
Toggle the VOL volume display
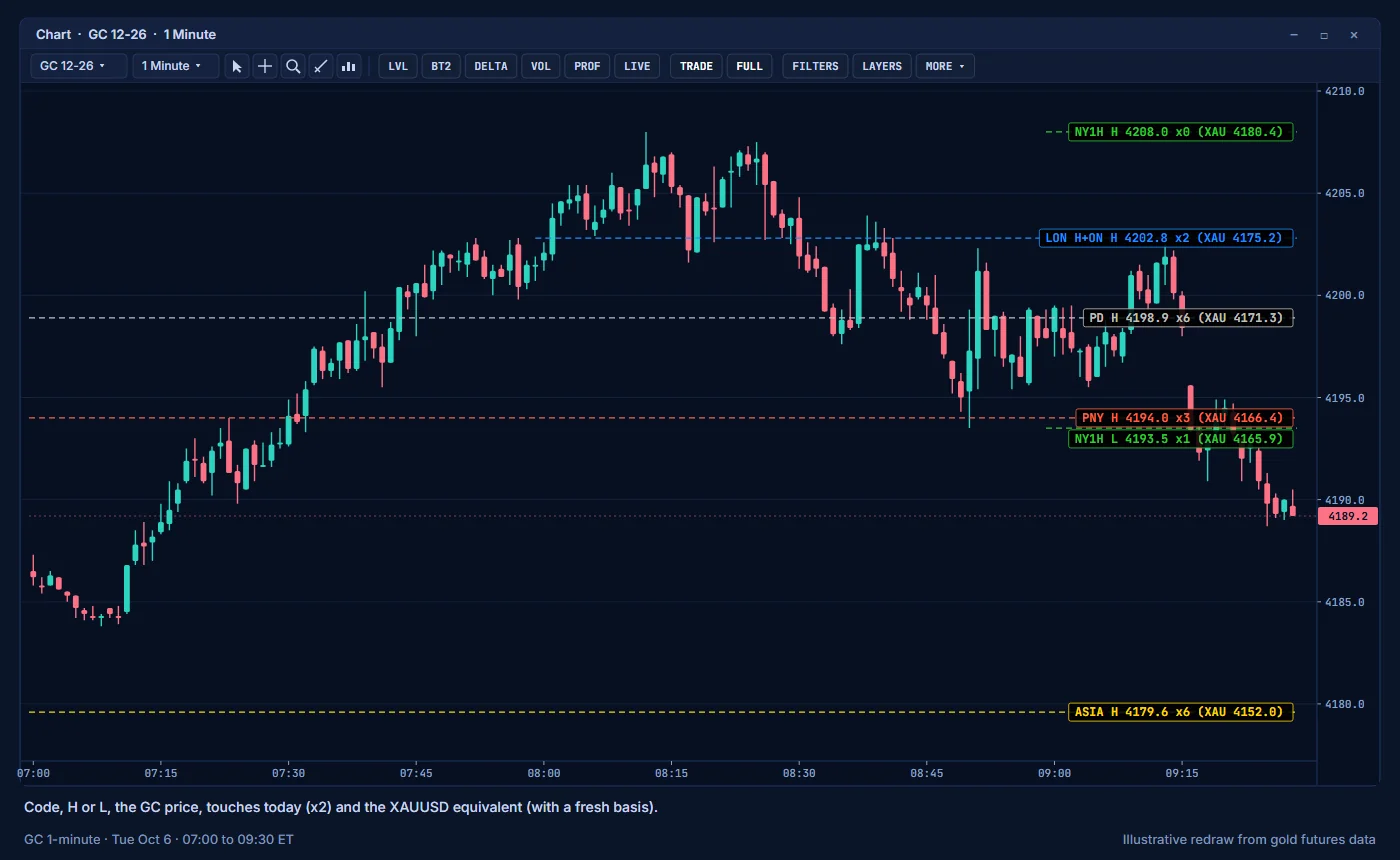(x=541, y=66)
